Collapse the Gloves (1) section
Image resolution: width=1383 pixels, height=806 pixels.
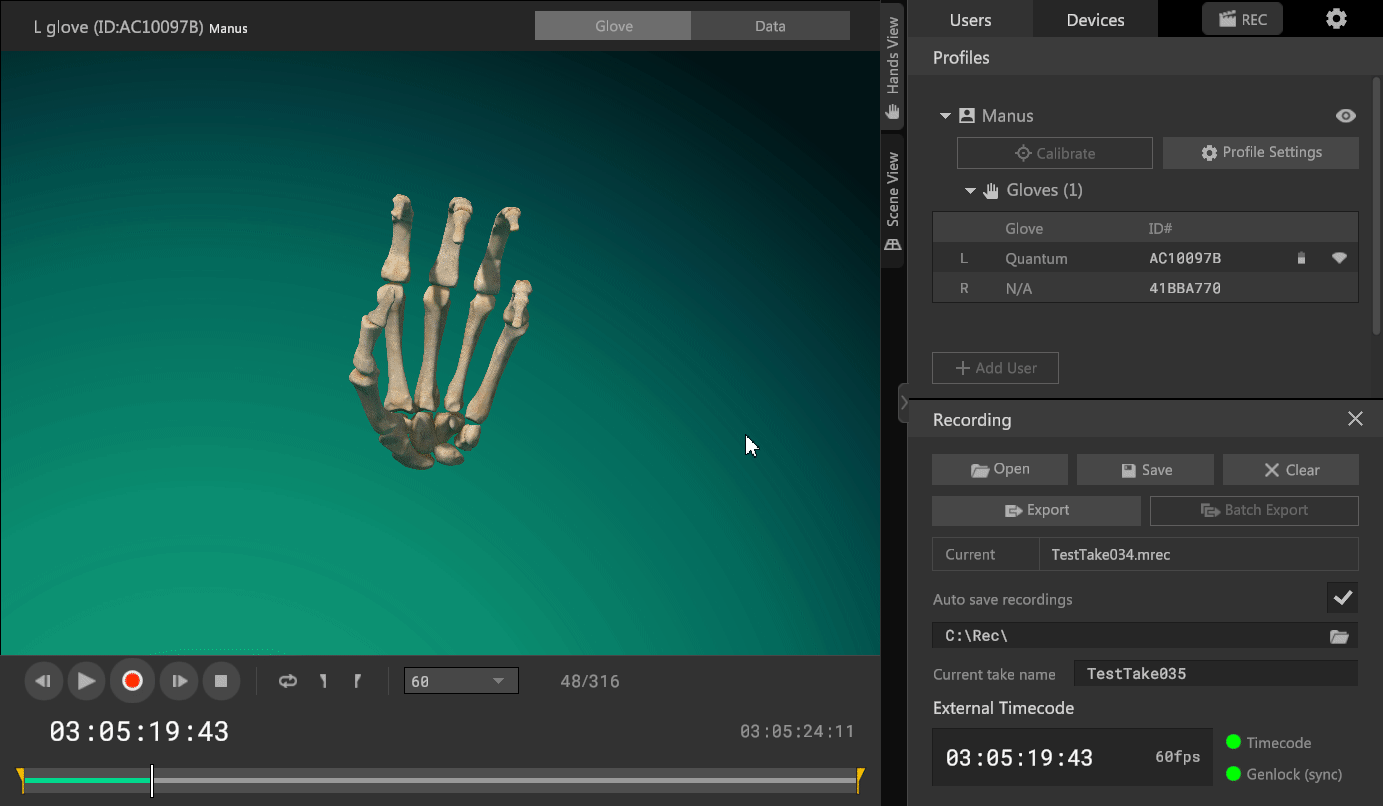pos(970,191)
